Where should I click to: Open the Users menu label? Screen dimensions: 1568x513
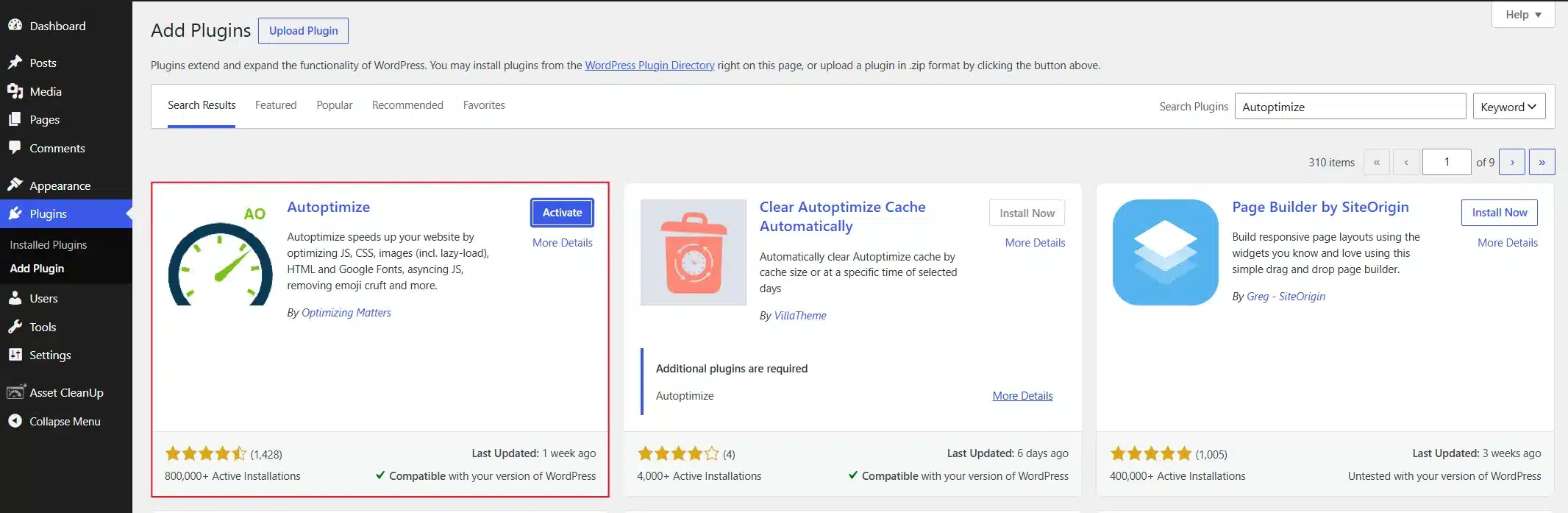point(43,298)
